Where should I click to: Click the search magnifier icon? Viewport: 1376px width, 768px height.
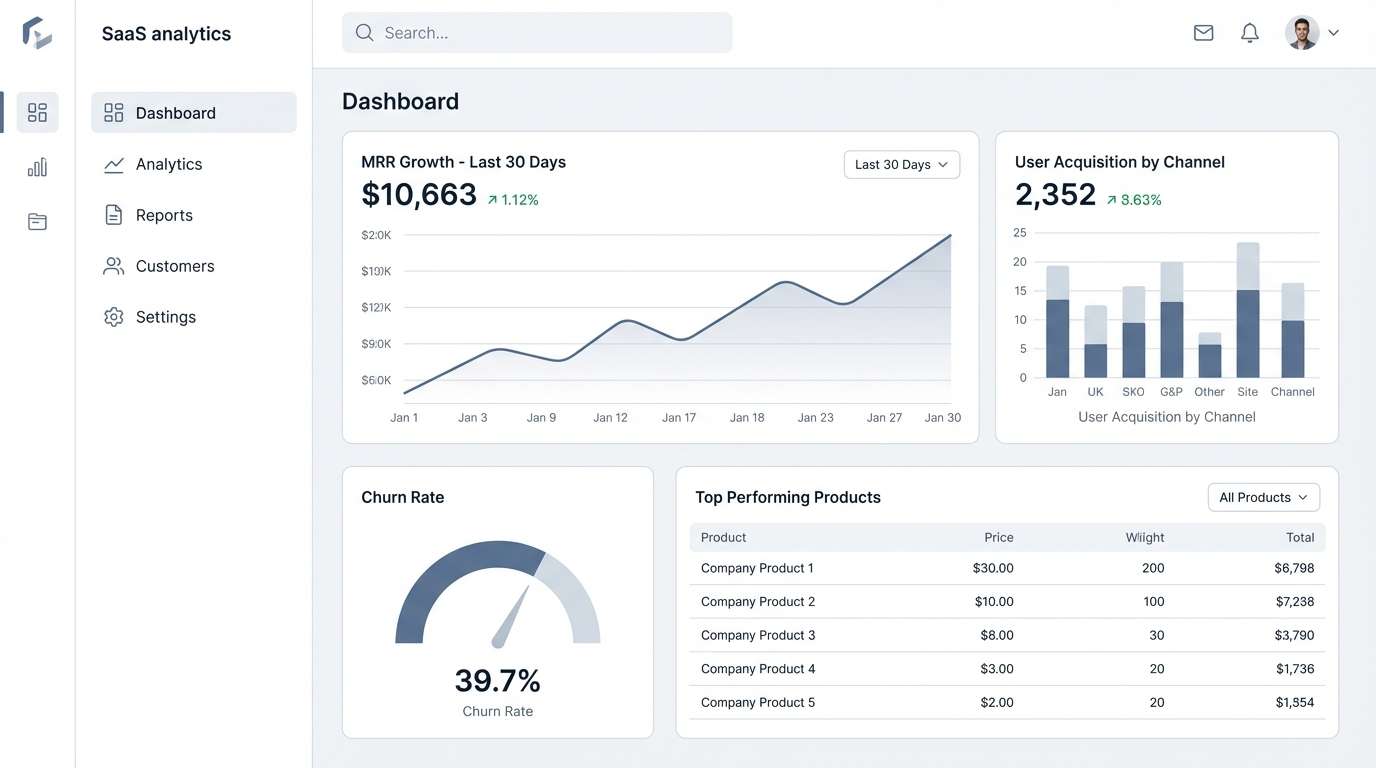click(364, 32)
